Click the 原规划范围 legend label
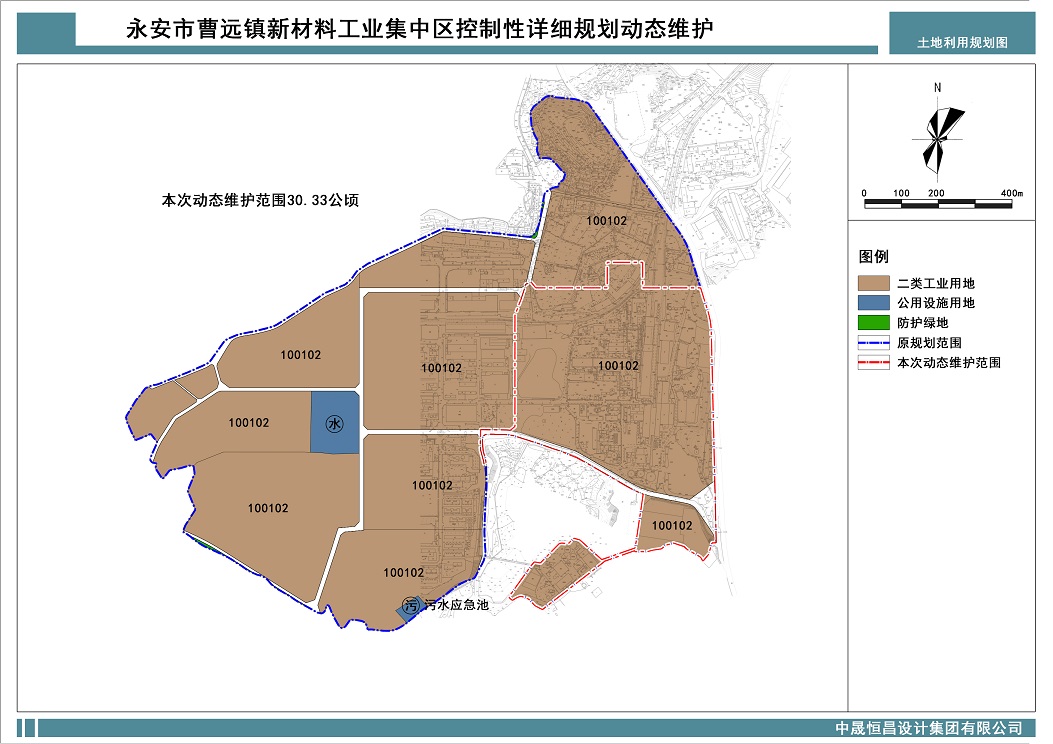 pos(929,343)
